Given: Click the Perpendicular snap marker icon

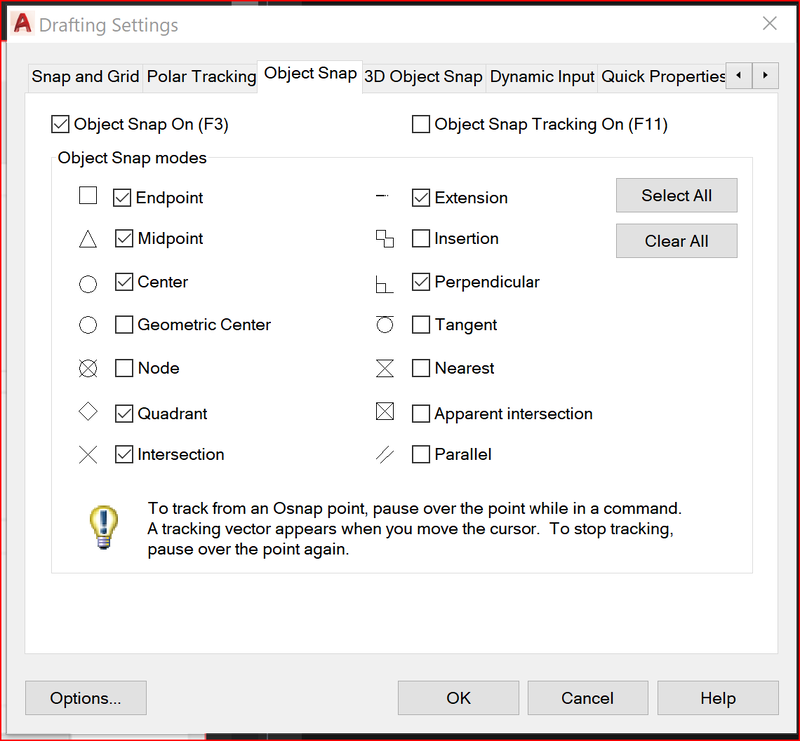Looking at the screenshot, I should (x=384, y=284).
